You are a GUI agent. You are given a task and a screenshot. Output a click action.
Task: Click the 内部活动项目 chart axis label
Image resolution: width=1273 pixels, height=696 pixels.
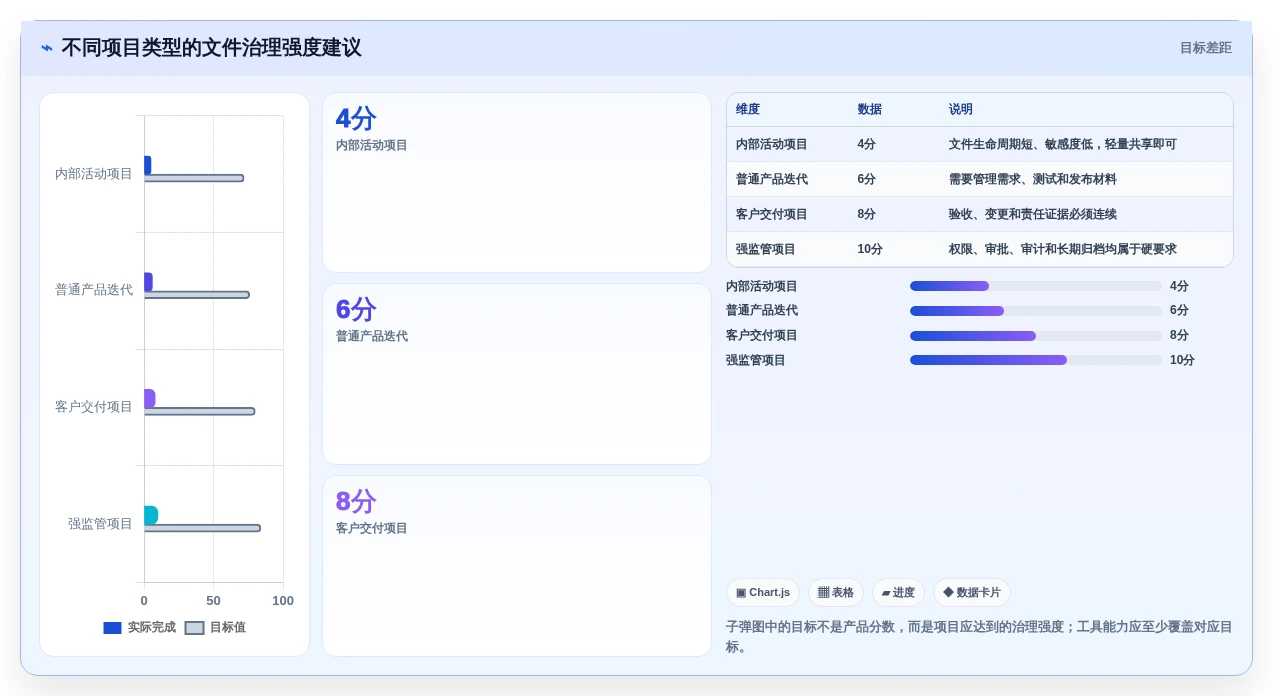click(x=94, y=173)
